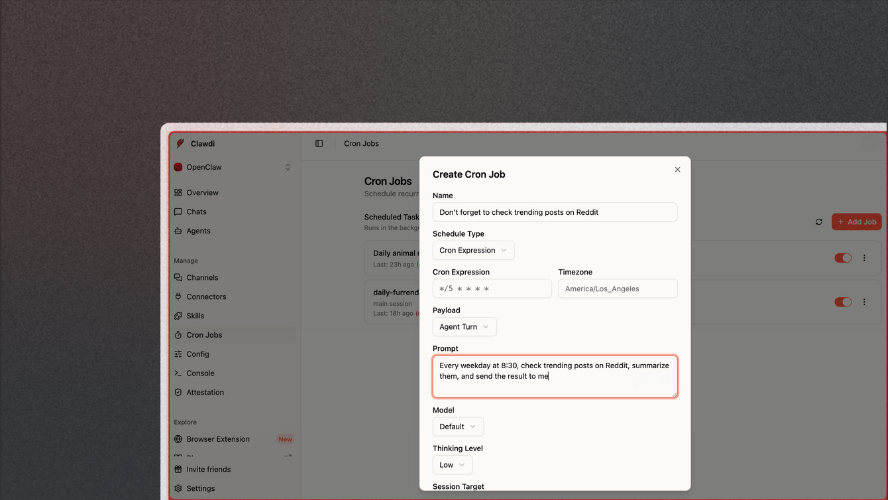Open Channels under Manage

pyautogui.click(x=233, y=277)
